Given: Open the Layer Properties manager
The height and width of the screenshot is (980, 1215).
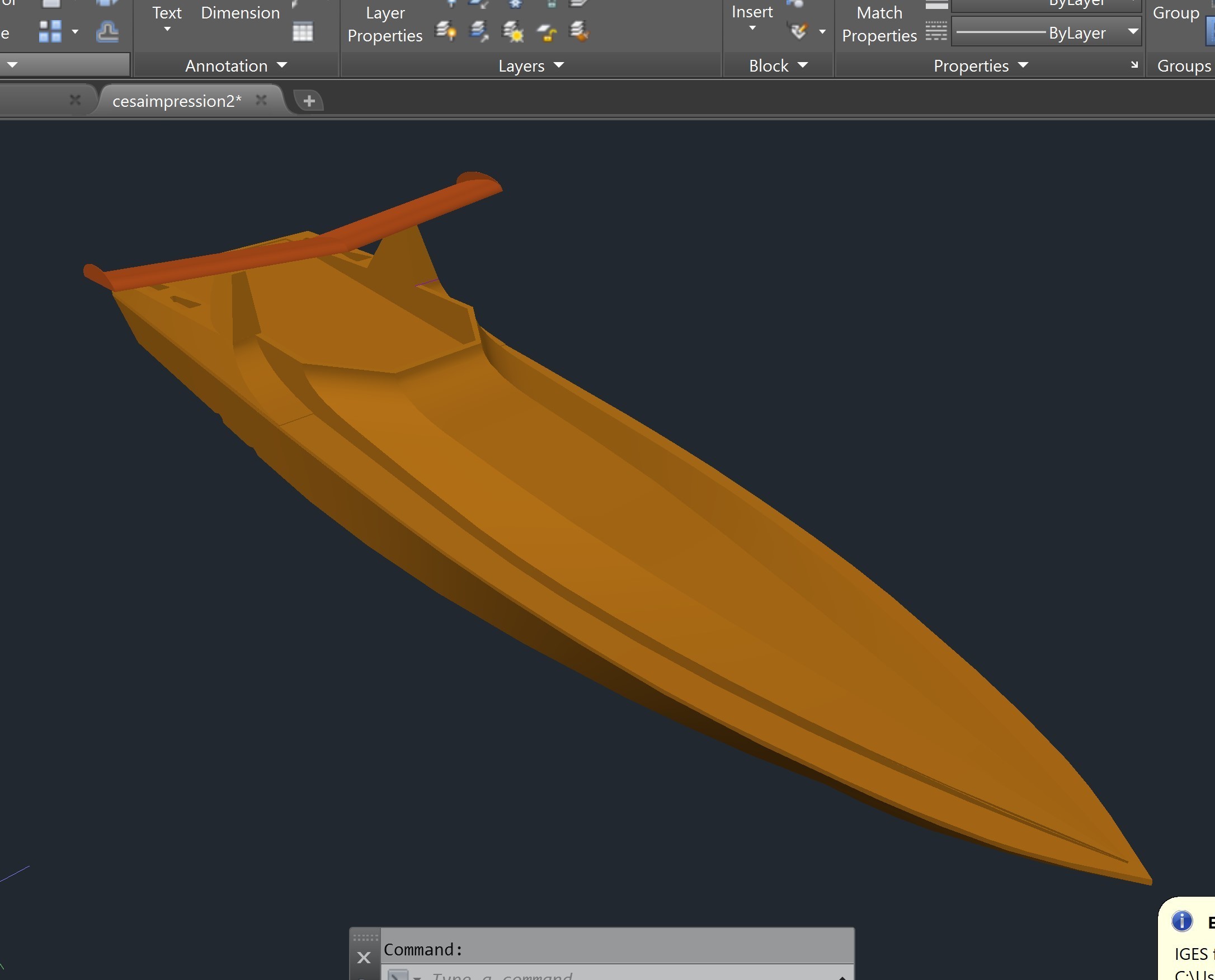Looking at the screenshot, I should tap(384, 23).
